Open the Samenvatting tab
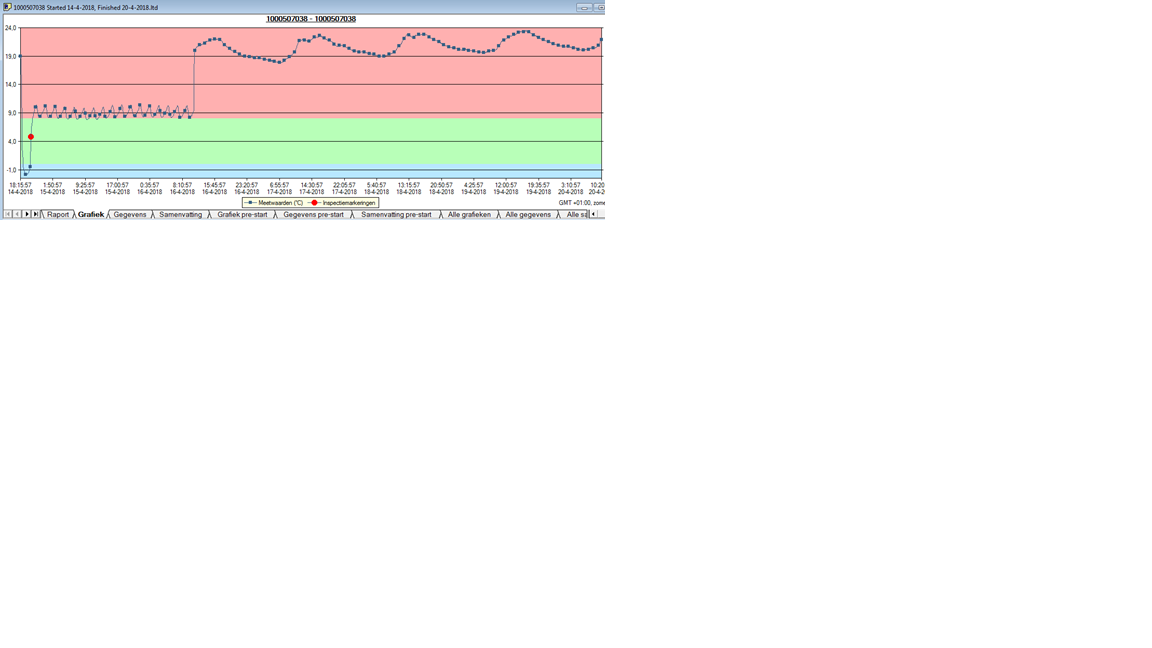This screenshot has width=1152, height=648. 180,214
